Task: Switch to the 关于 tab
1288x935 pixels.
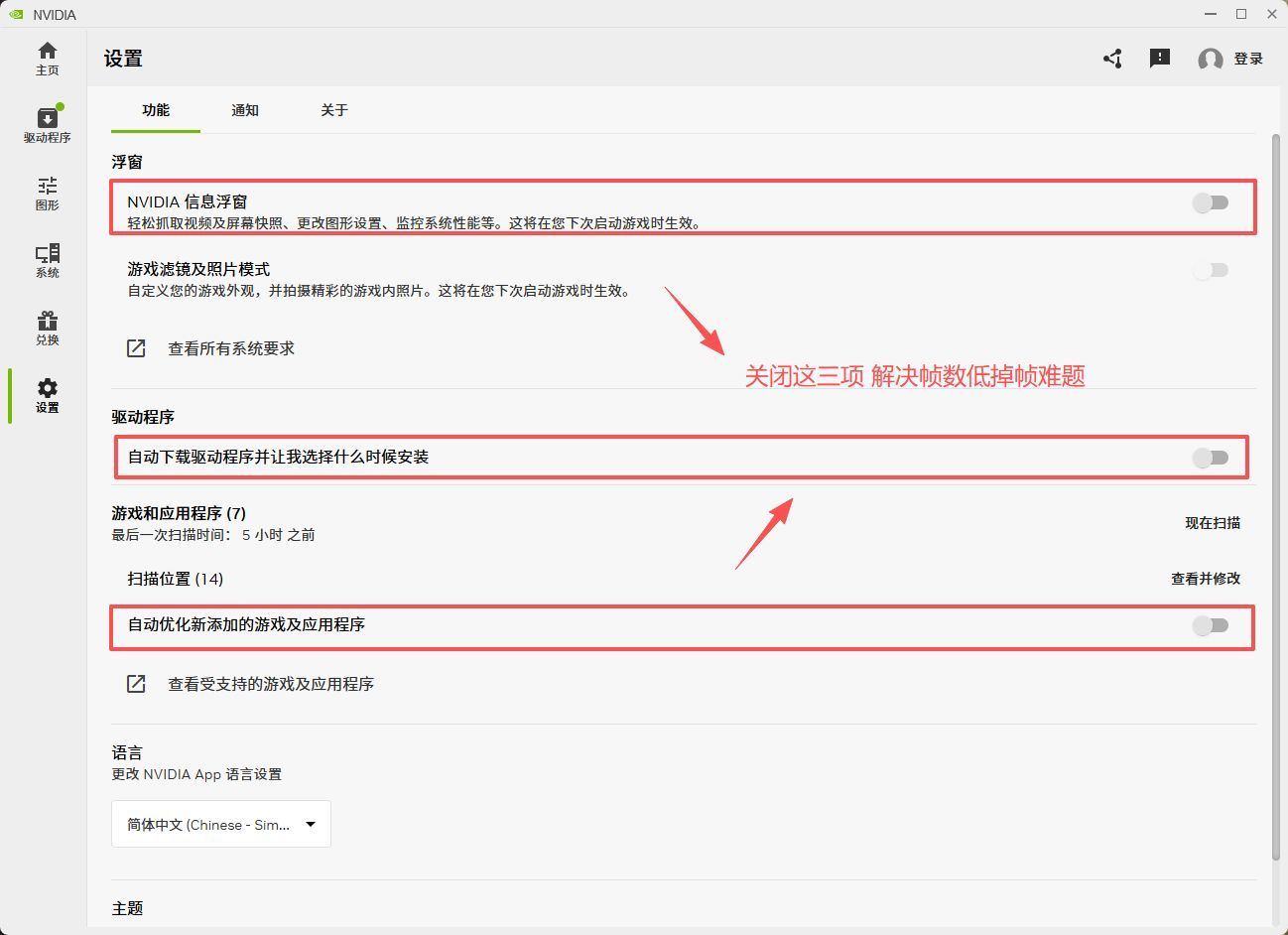Action: point(334,110)
